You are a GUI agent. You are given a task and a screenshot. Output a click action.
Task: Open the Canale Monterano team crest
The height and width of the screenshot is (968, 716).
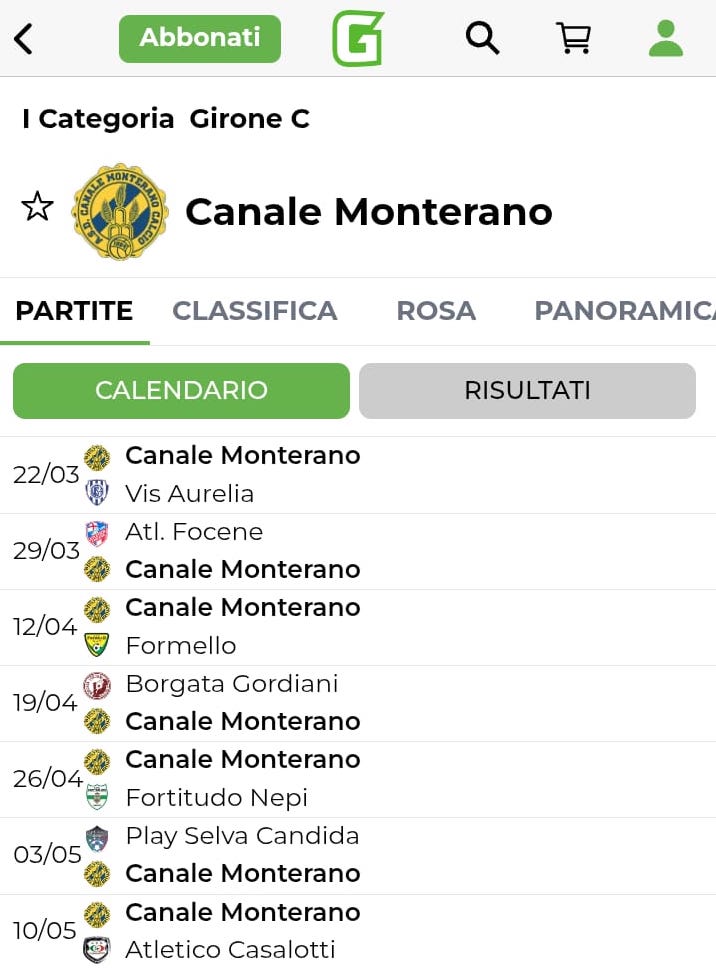click(x=121, y=212)
